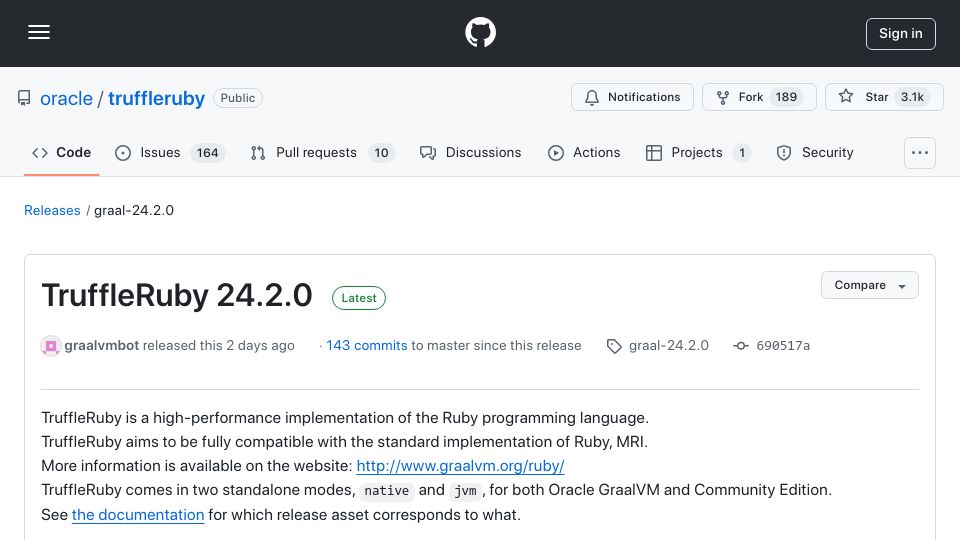
Task: Open the Projects tab
Action: [x=698, y=152]
